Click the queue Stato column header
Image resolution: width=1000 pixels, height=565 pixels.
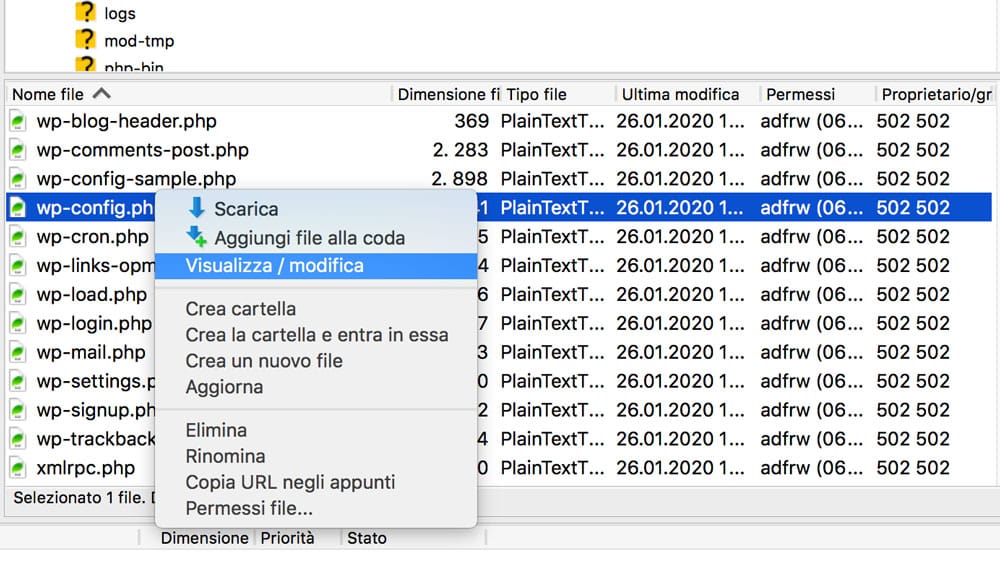367,538
